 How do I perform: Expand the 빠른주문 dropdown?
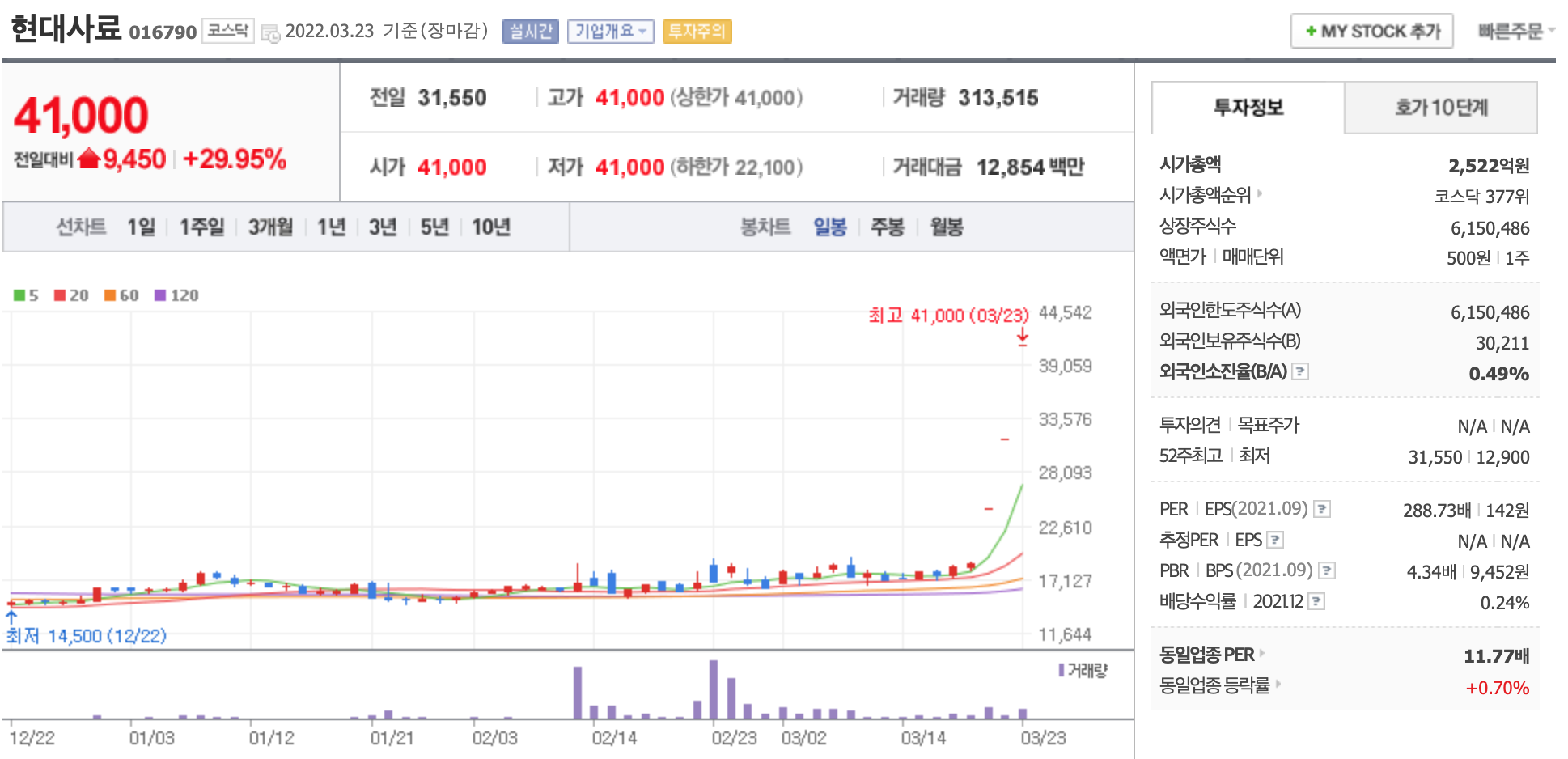[1516, 31]
